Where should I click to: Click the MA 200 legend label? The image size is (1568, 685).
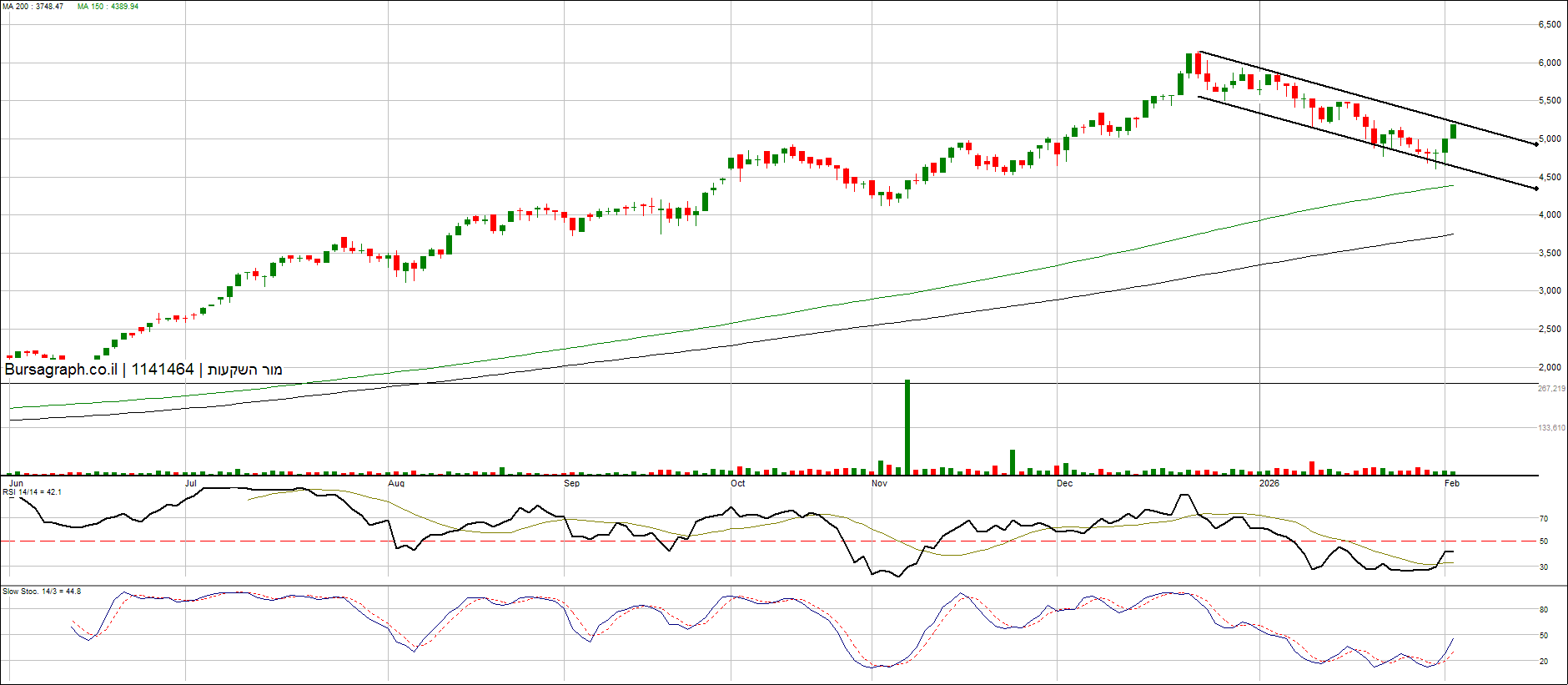(x=33, y=7)
